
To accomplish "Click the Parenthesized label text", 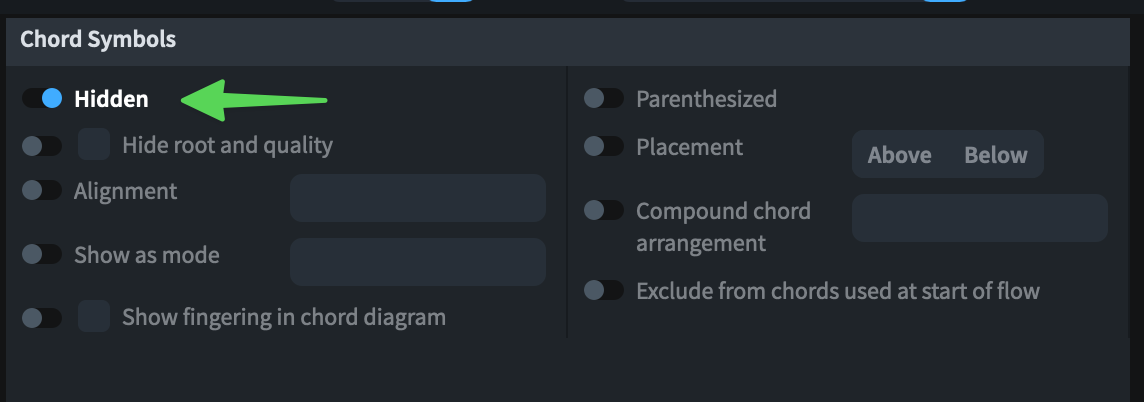I will (x=706, y=99).
